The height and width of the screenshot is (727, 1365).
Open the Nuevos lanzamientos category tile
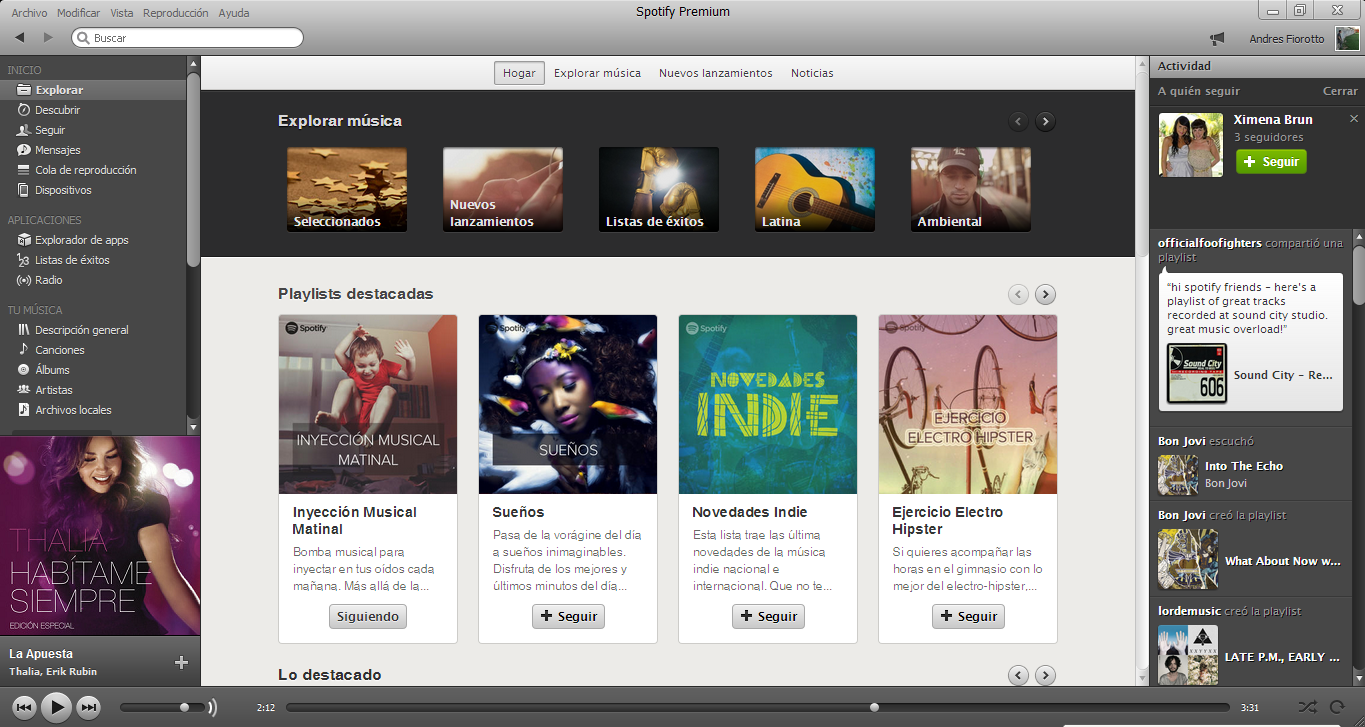[x=503, y=189]
